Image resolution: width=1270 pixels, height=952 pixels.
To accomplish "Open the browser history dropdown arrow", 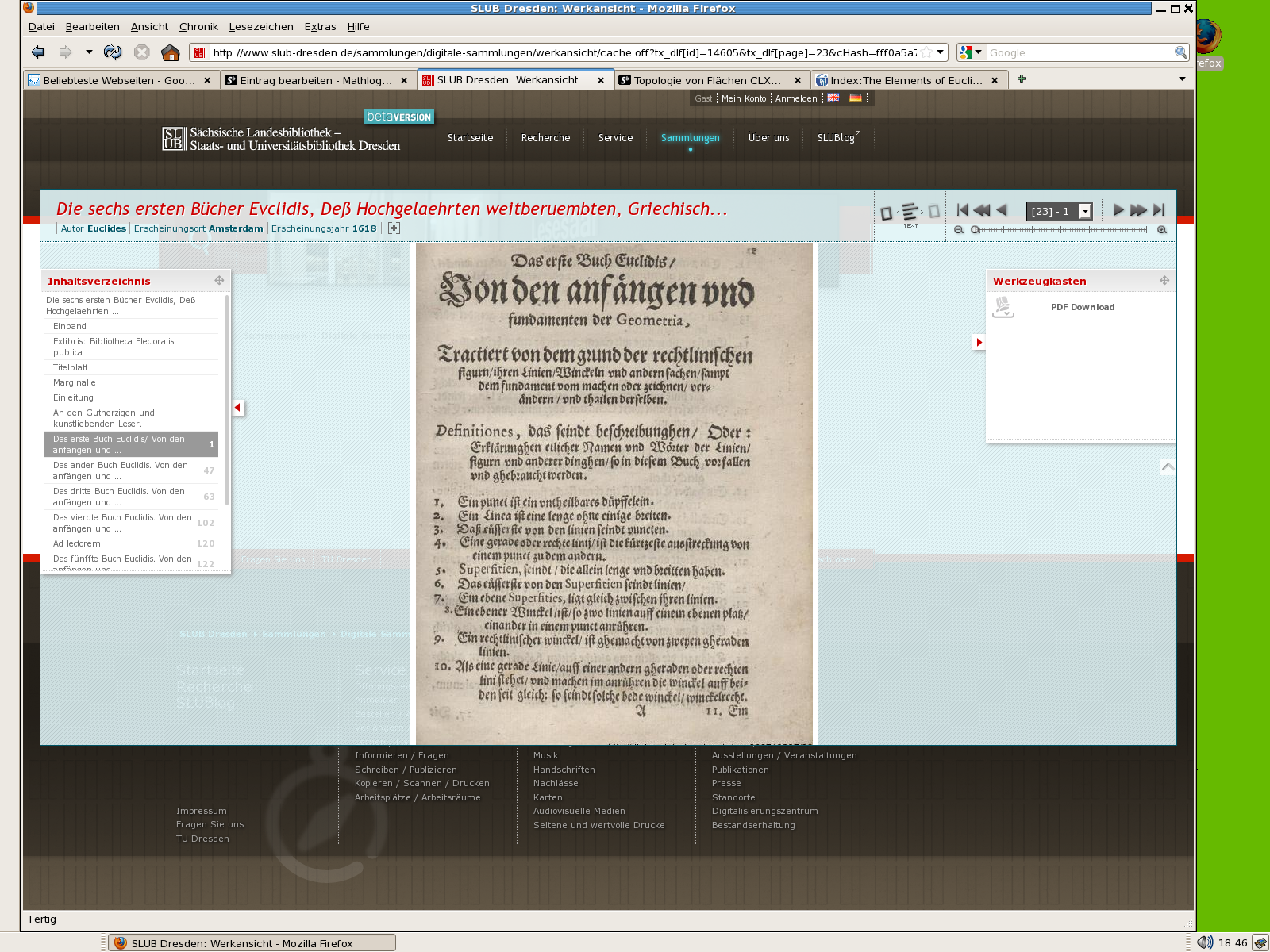I will tap(89, 52).
